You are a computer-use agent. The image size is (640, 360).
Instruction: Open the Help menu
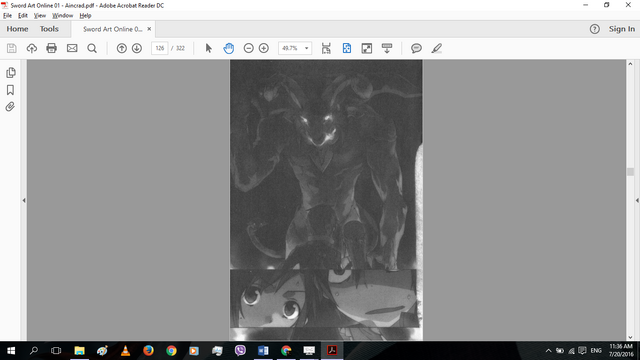85,16
